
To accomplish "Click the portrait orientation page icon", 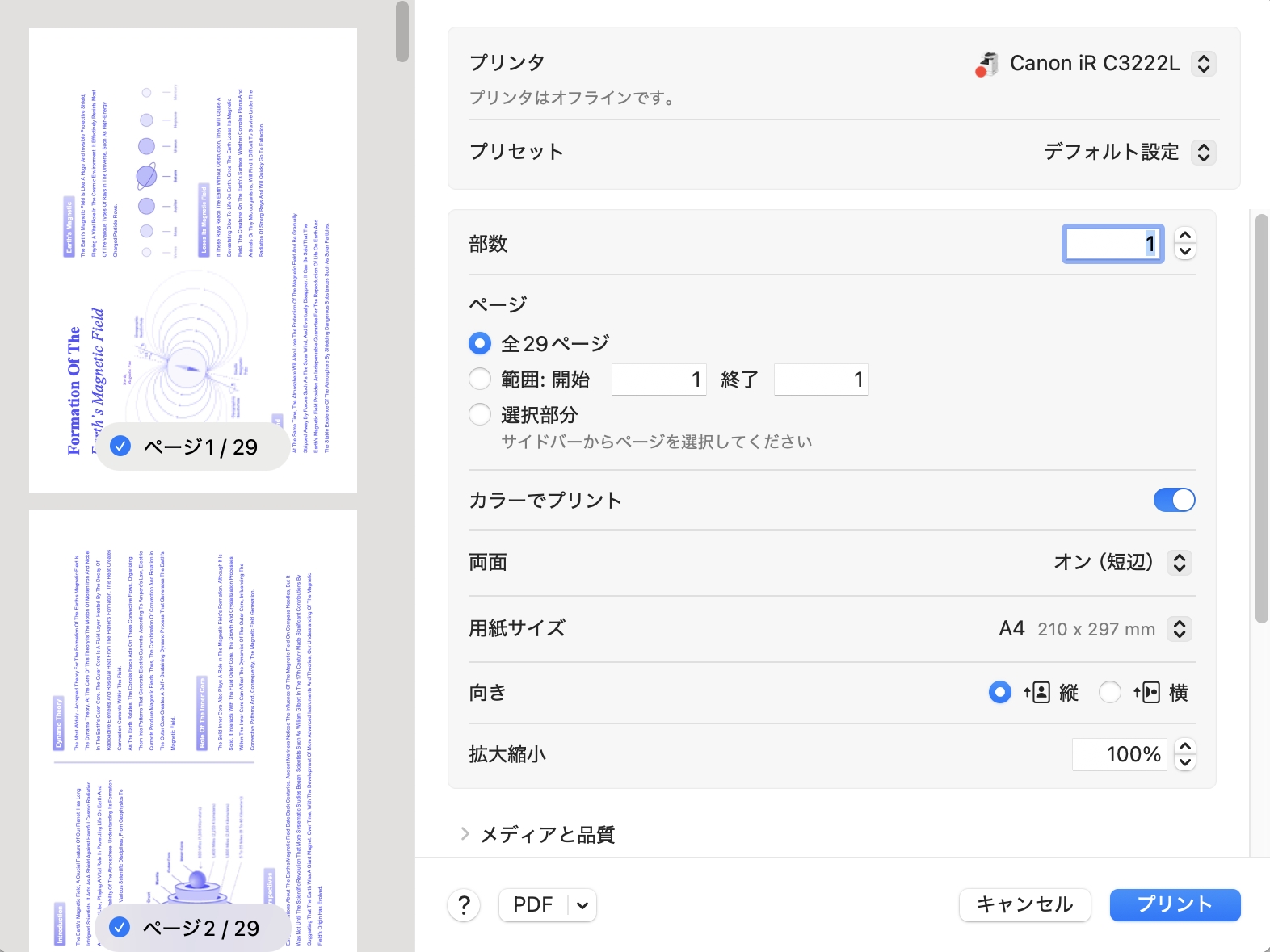I will click(x=1037, y=692).
